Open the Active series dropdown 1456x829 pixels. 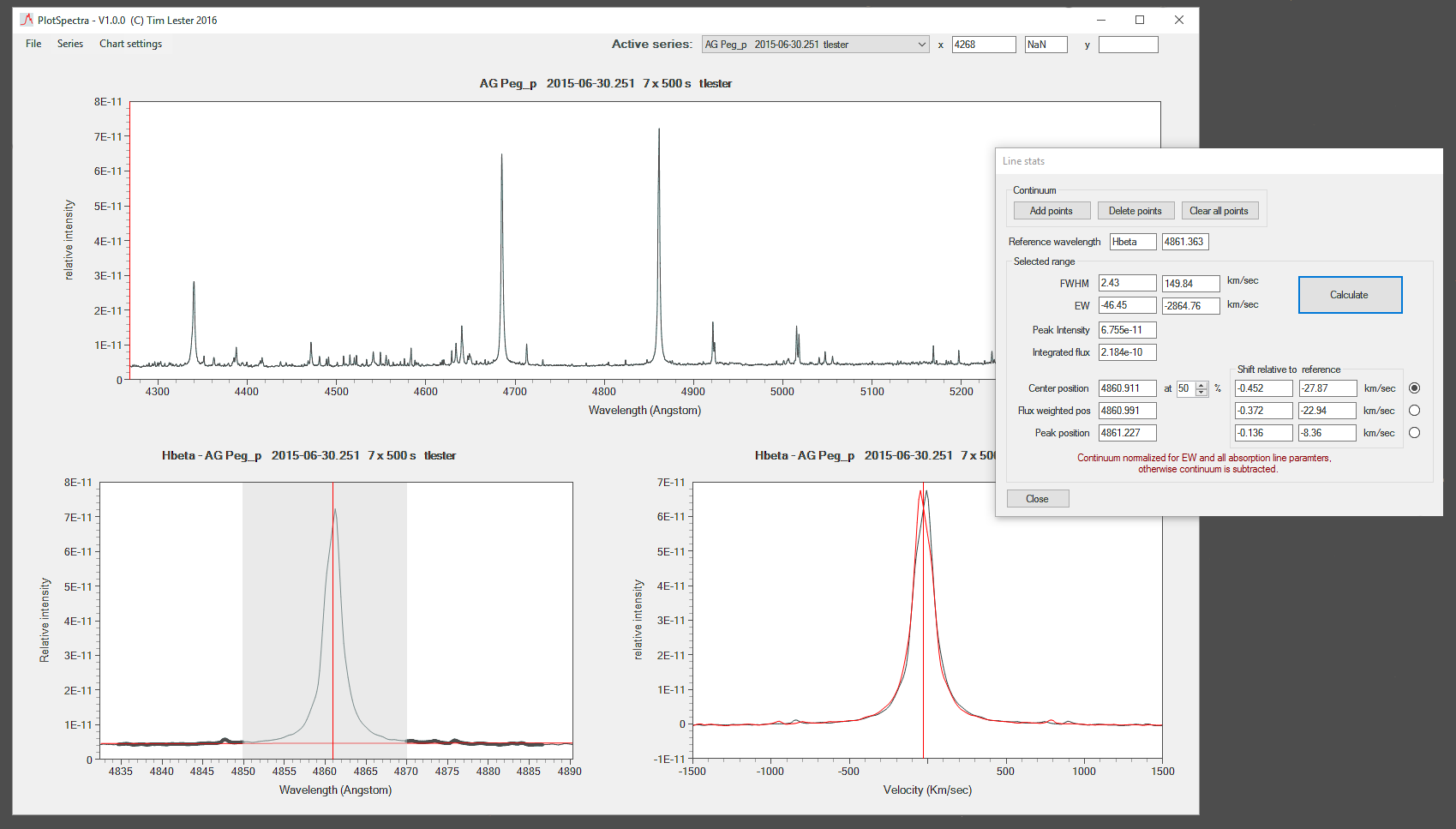(x=921, y=45)
